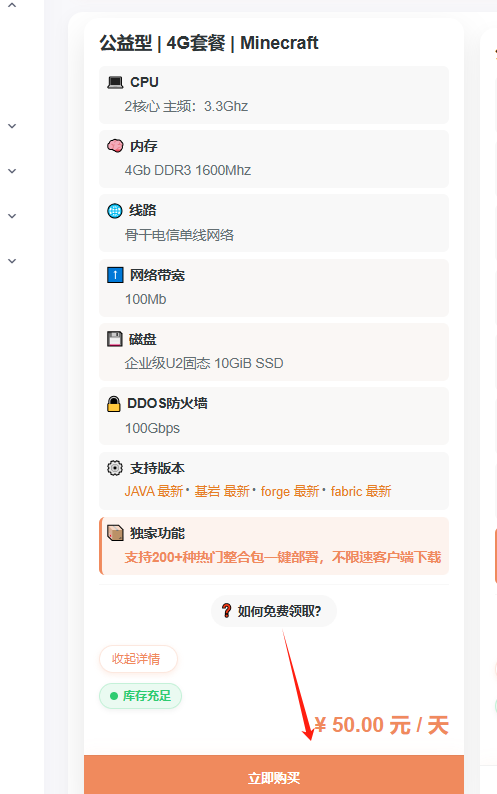Click the DDOS防火墙 heading text
The width and height of the screenshot is (497, 794).
pos(168,403)
